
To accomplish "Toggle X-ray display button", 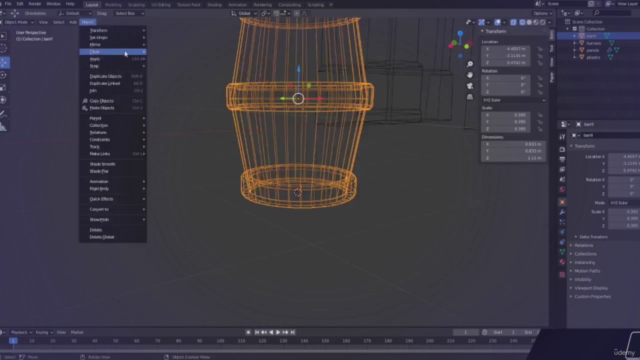I will click(x=513, y=22).
